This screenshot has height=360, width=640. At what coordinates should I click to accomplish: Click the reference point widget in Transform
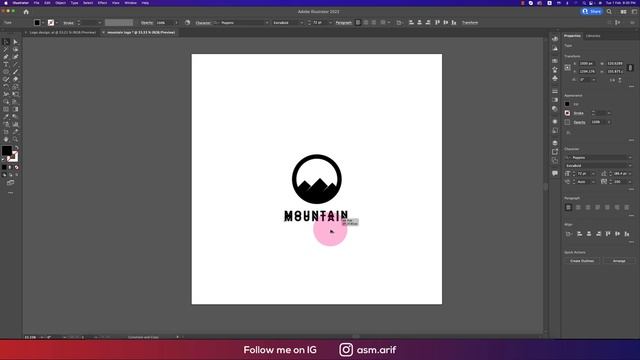568,68
